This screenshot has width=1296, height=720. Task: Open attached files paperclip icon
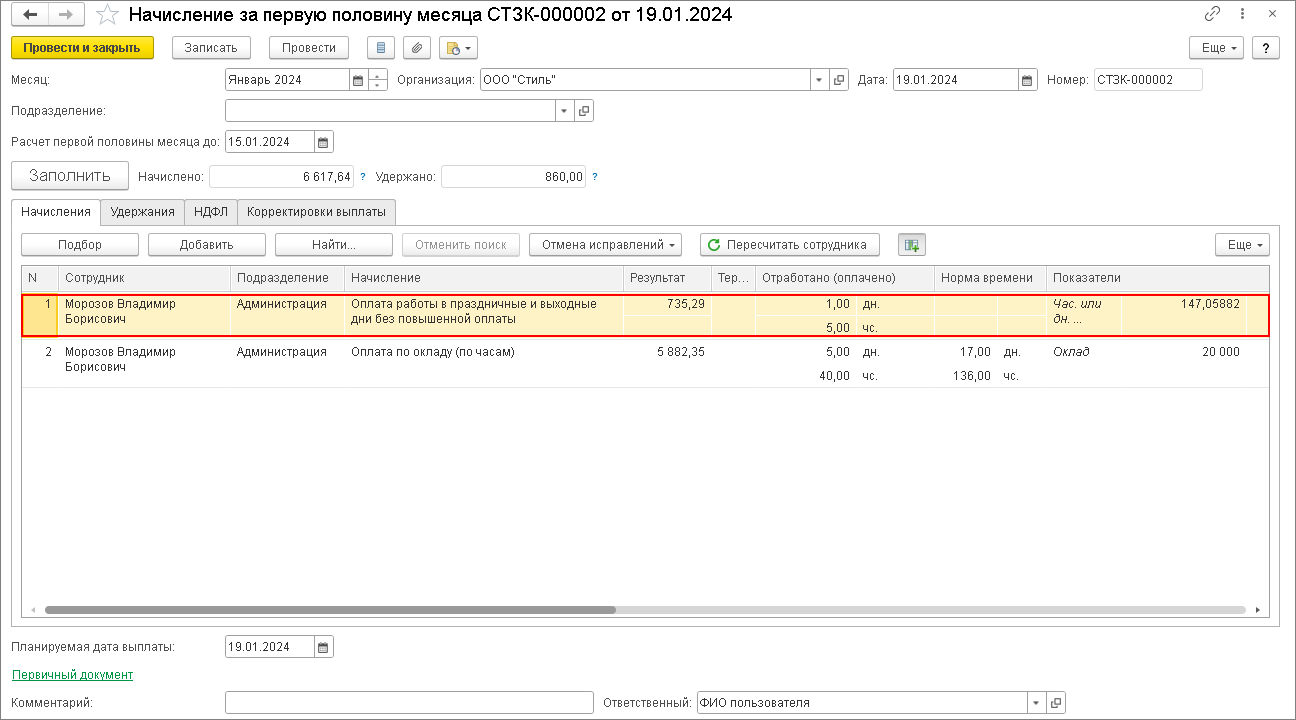[417, 48]
